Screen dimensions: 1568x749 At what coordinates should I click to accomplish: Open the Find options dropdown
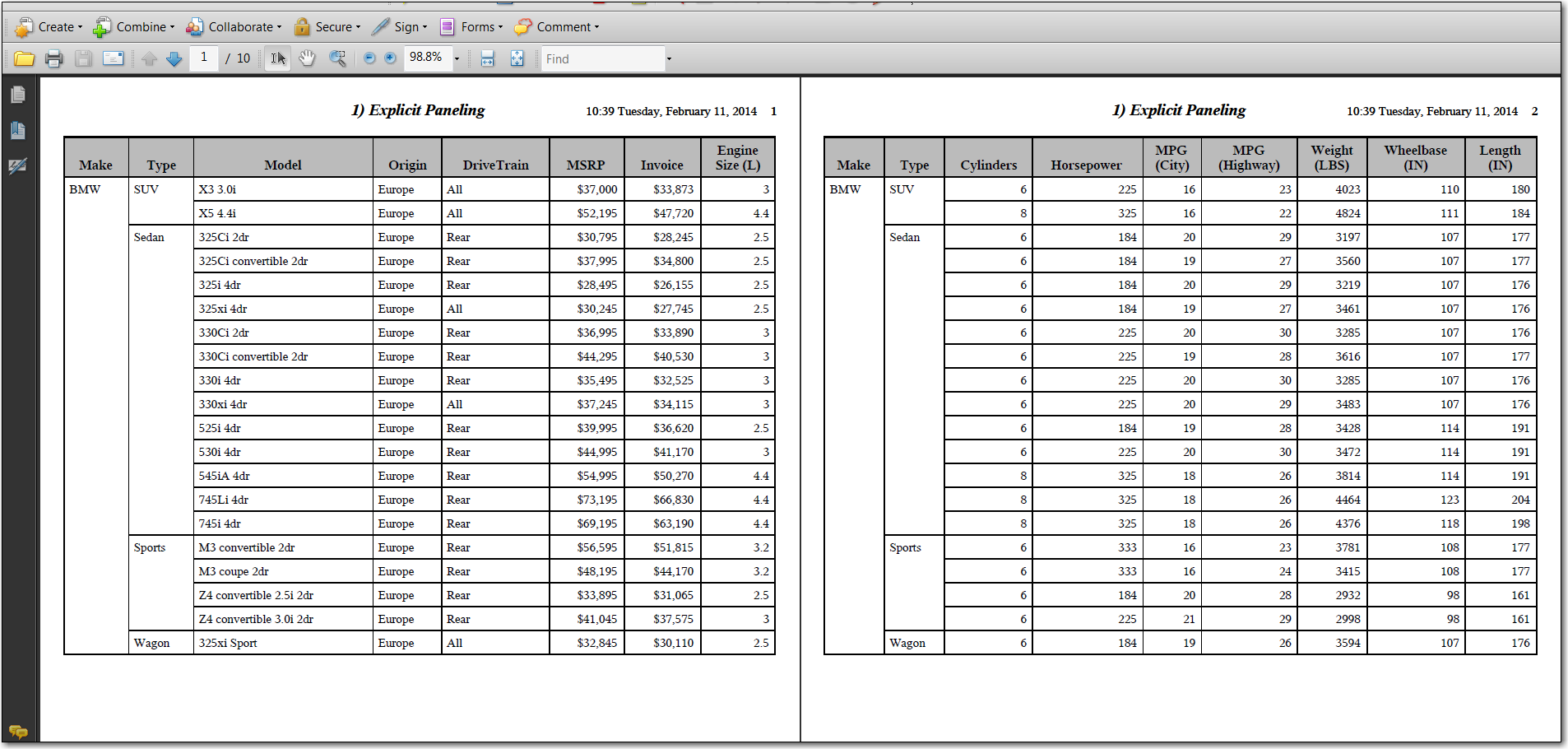[x=669, y=58]
